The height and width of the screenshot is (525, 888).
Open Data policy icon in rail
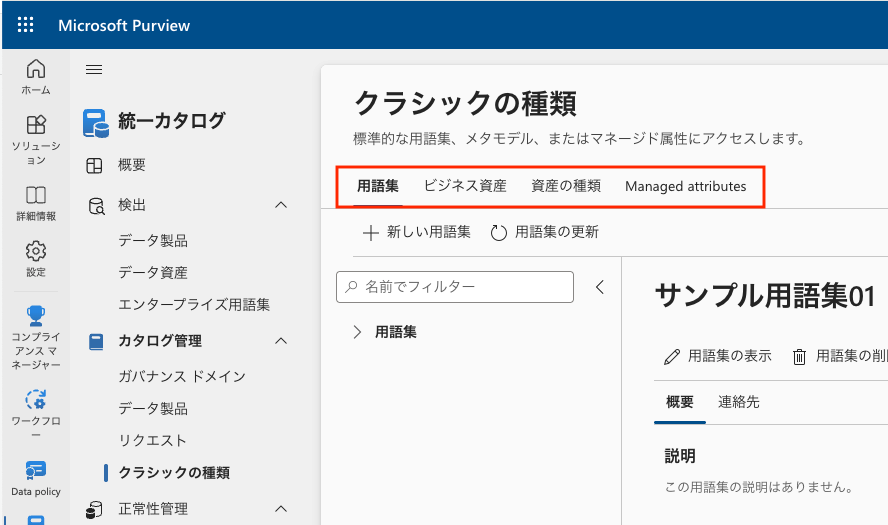coord(36,470)
